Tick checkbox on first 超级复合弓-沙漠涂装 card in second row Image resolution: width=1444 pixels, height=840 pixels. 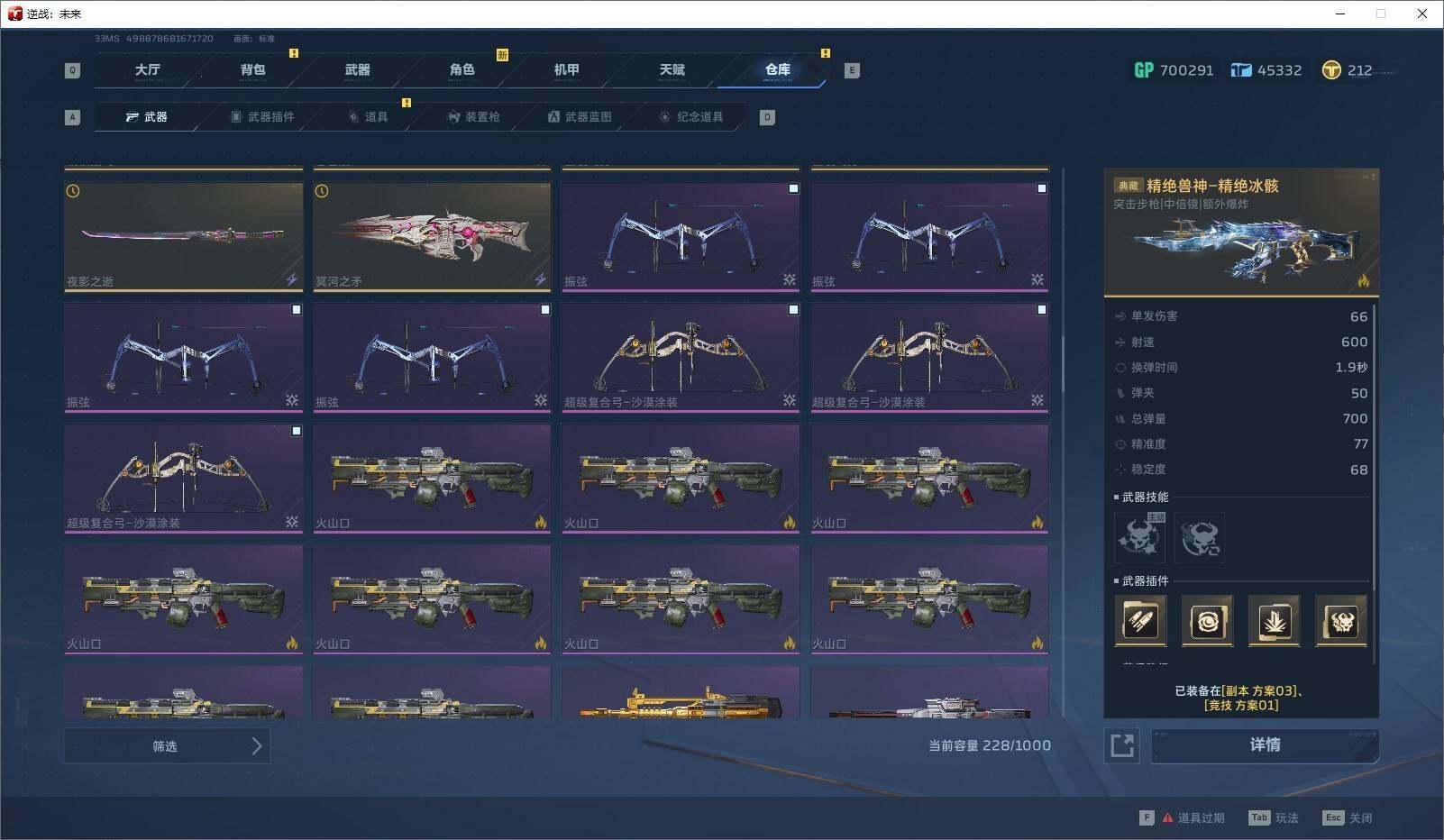[x=793, y=309]
